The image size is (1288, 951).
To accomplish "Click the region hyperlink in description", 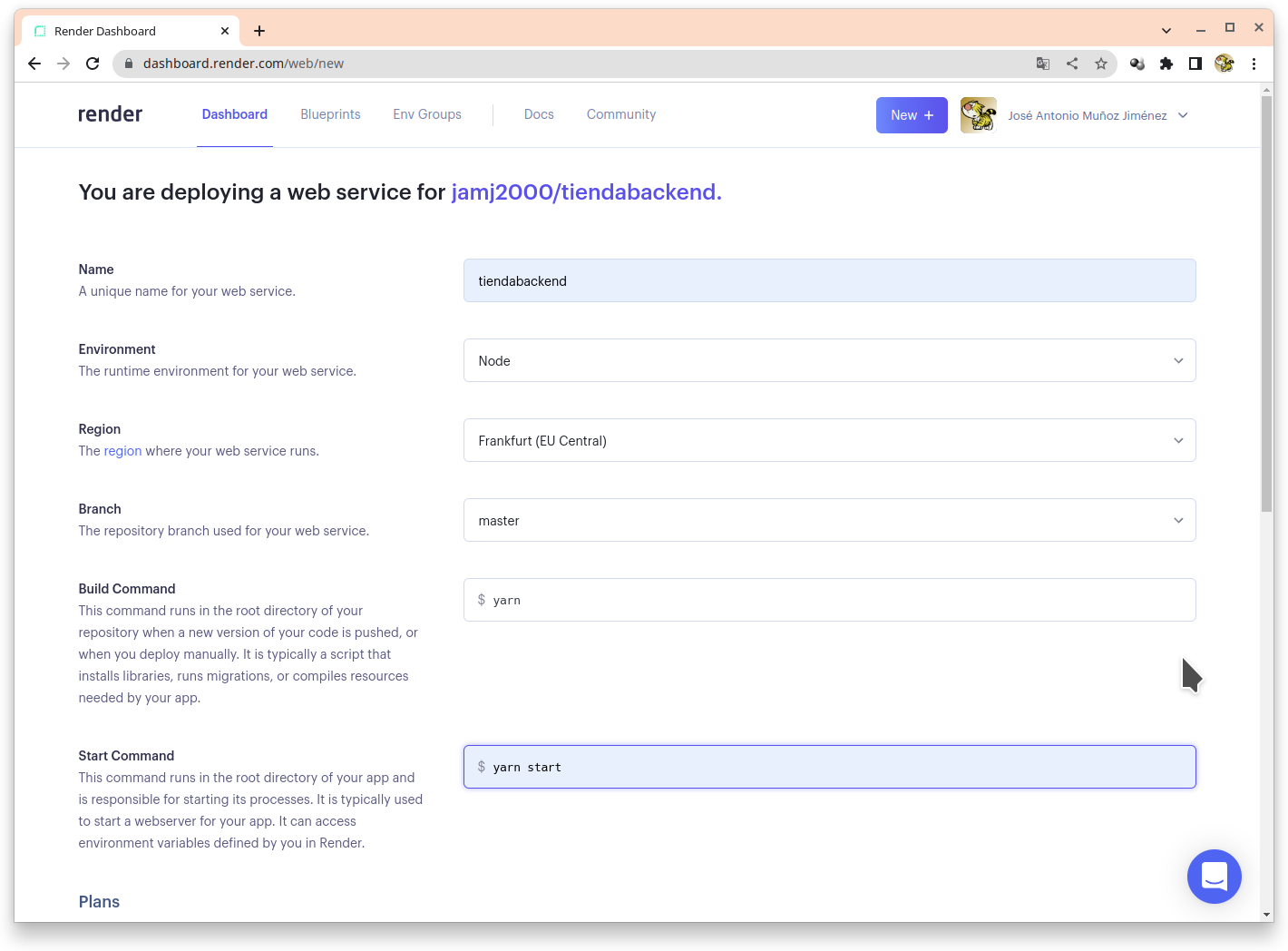I will tap(122, 451).
